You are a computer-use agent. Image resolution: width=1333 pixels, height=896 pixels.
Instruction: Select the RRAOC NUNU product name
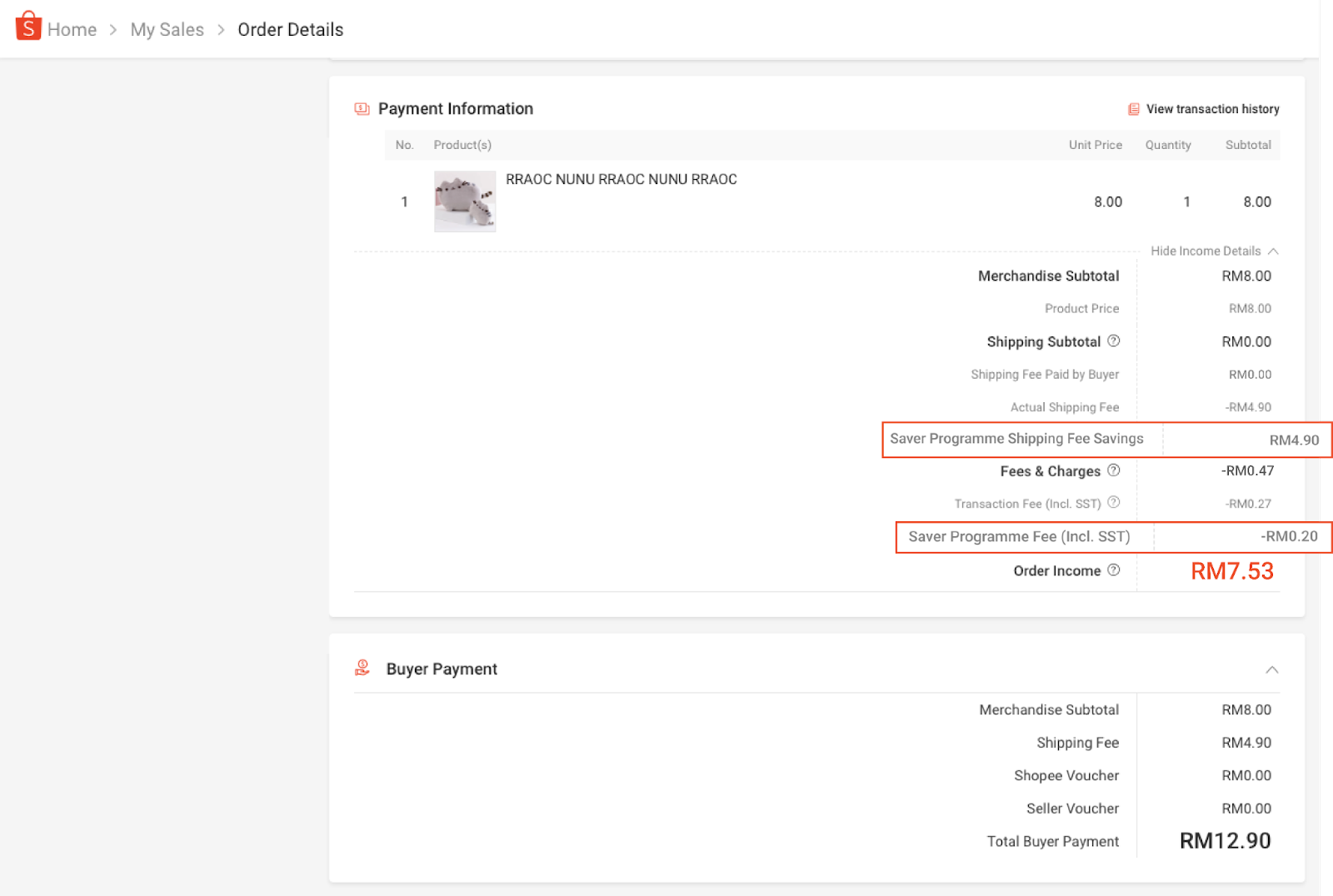(621, 179)
